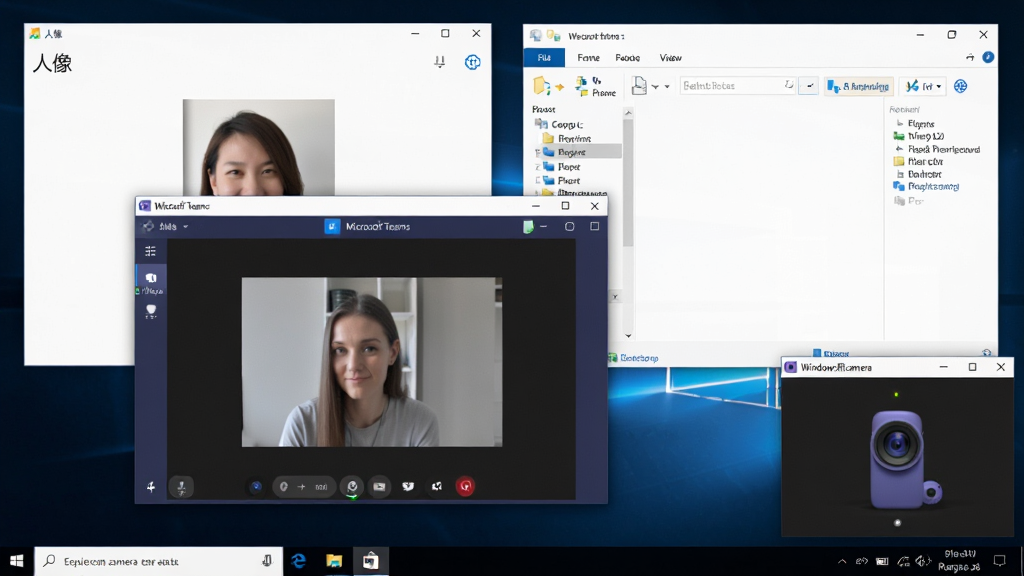Click the portrait photo in 人像 window
The image size is (1024, 576).
tap(259, 148)
